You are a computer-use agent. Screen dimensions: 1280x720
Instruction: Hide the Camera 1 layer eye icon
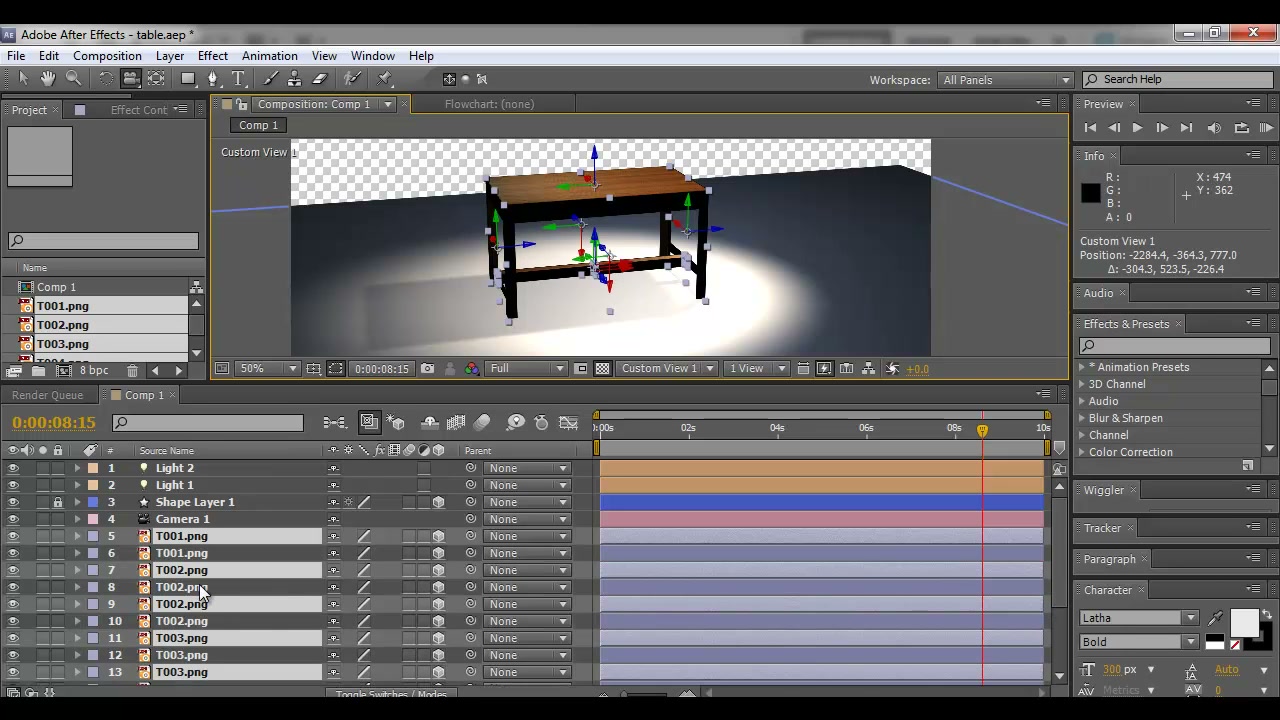pos(13,519)
